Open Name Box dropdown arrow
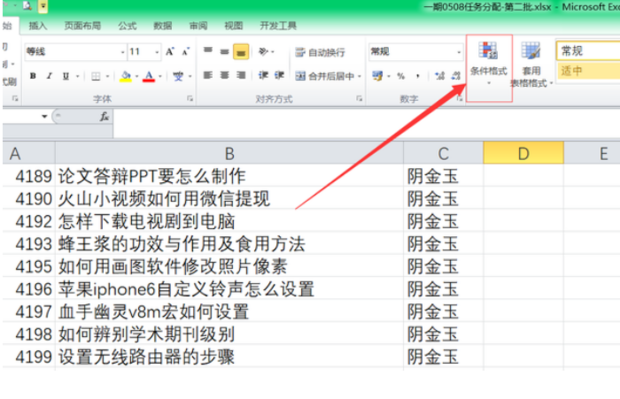Screen dimensions: 620x399 coord(44,116)
